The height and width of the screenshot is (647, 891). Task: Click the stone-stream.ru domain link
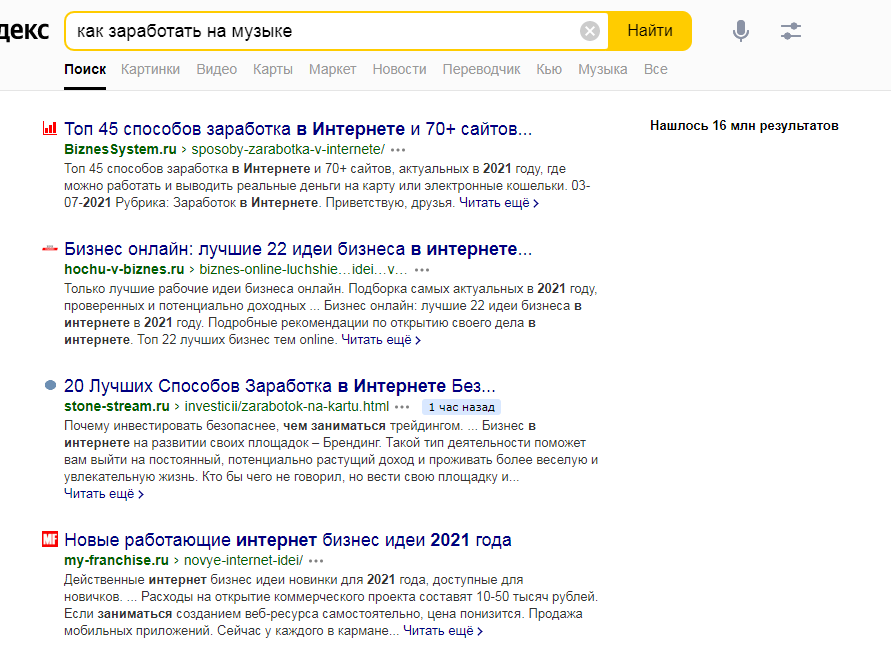point(116,406)
